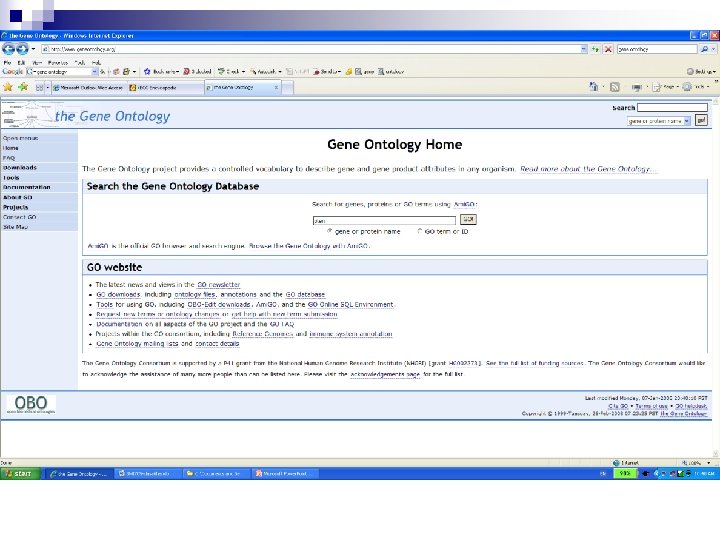Open the recent pages dropdown beside Forward arrow
The height and width of the screenshot is (540, 720).
(x=33, y=49)
